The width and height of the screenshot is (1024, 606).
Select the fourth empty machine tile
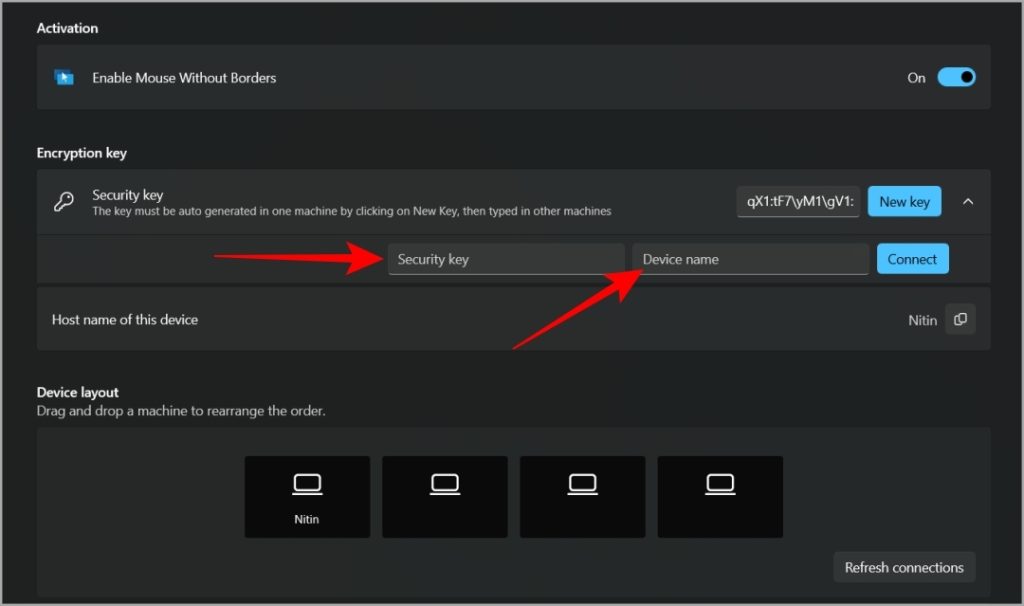click(720, 497)
